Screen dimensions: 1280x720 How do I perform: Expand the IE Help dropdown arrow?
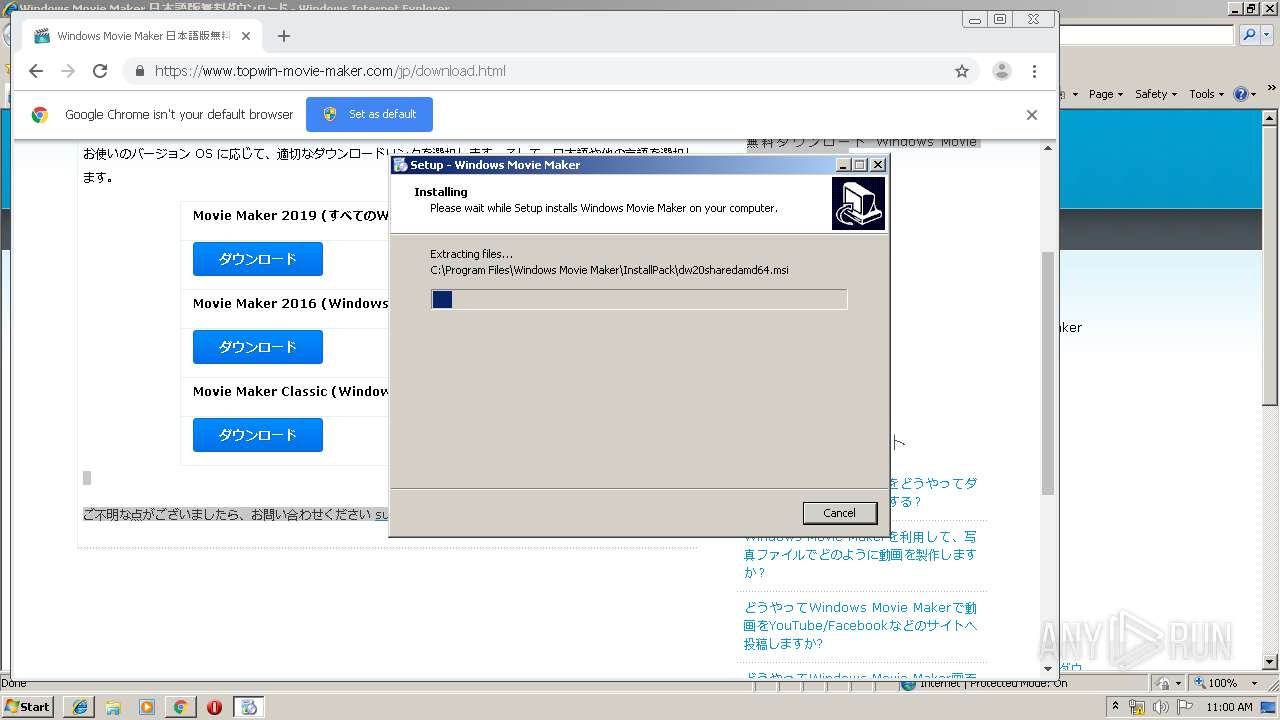1253,94
